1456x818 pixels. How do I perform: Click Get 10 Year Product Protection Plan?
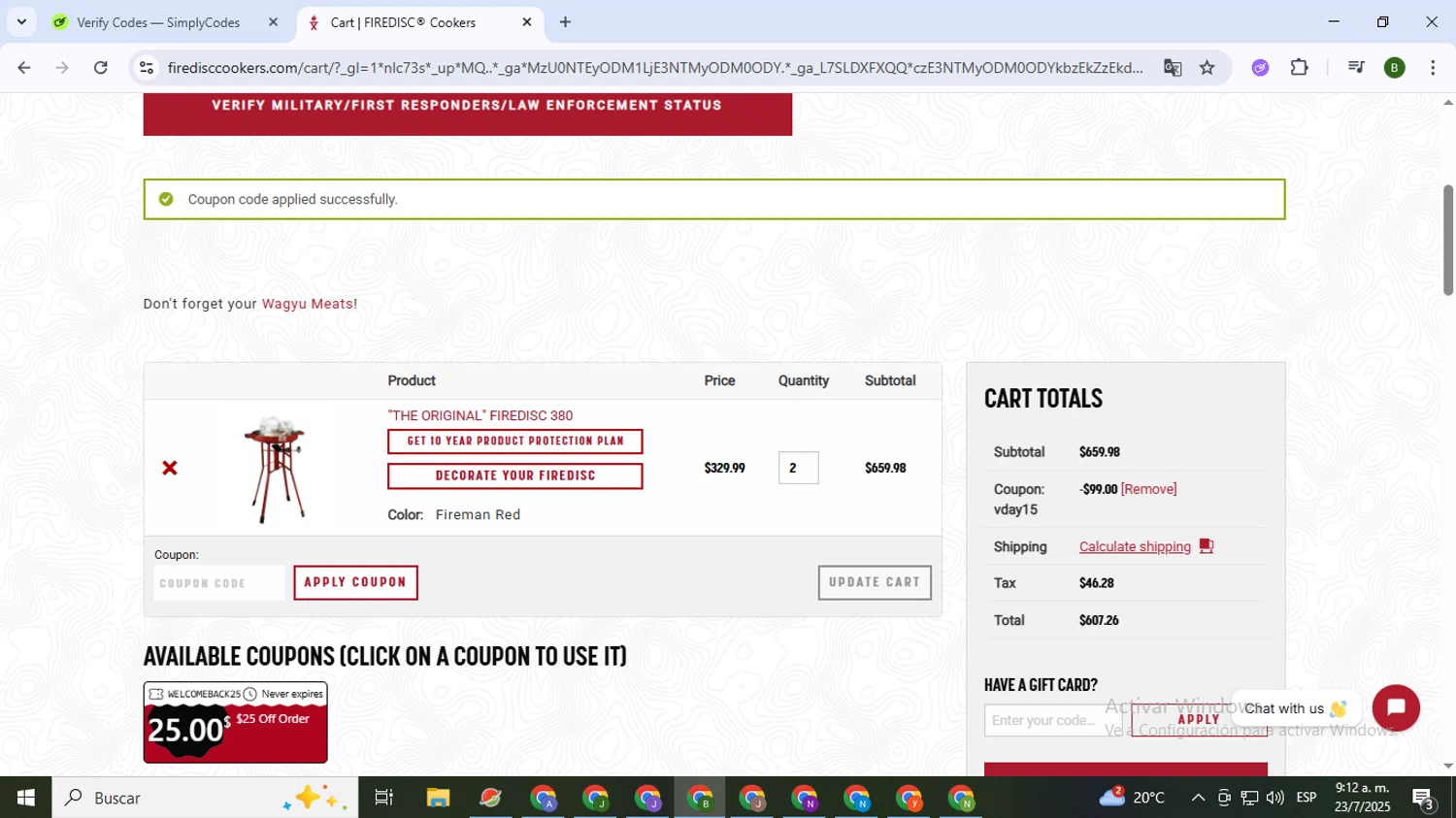pos(514,442)
